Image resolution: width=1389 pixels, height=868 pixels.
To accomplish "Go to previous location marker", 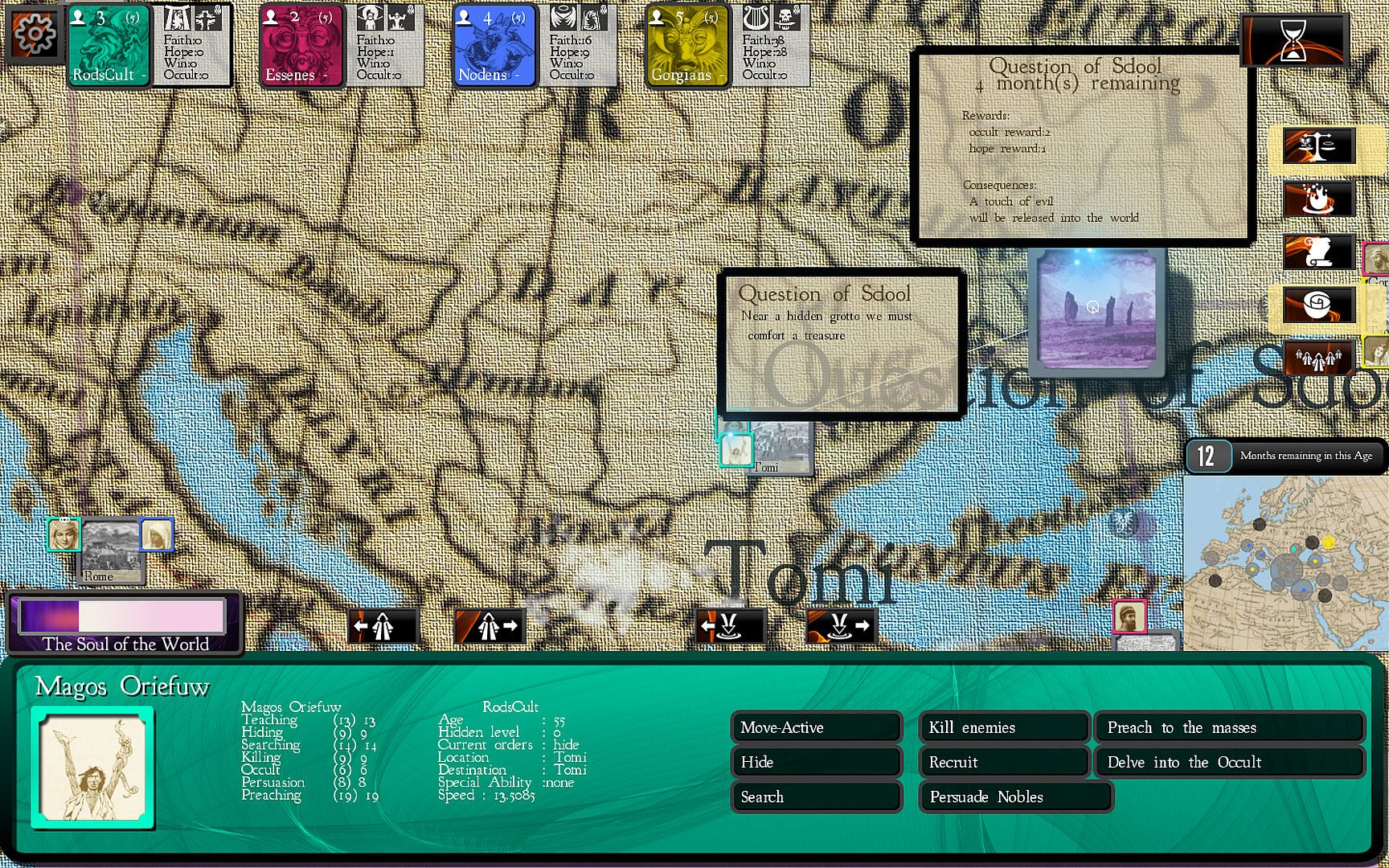I will pos(730,626).
